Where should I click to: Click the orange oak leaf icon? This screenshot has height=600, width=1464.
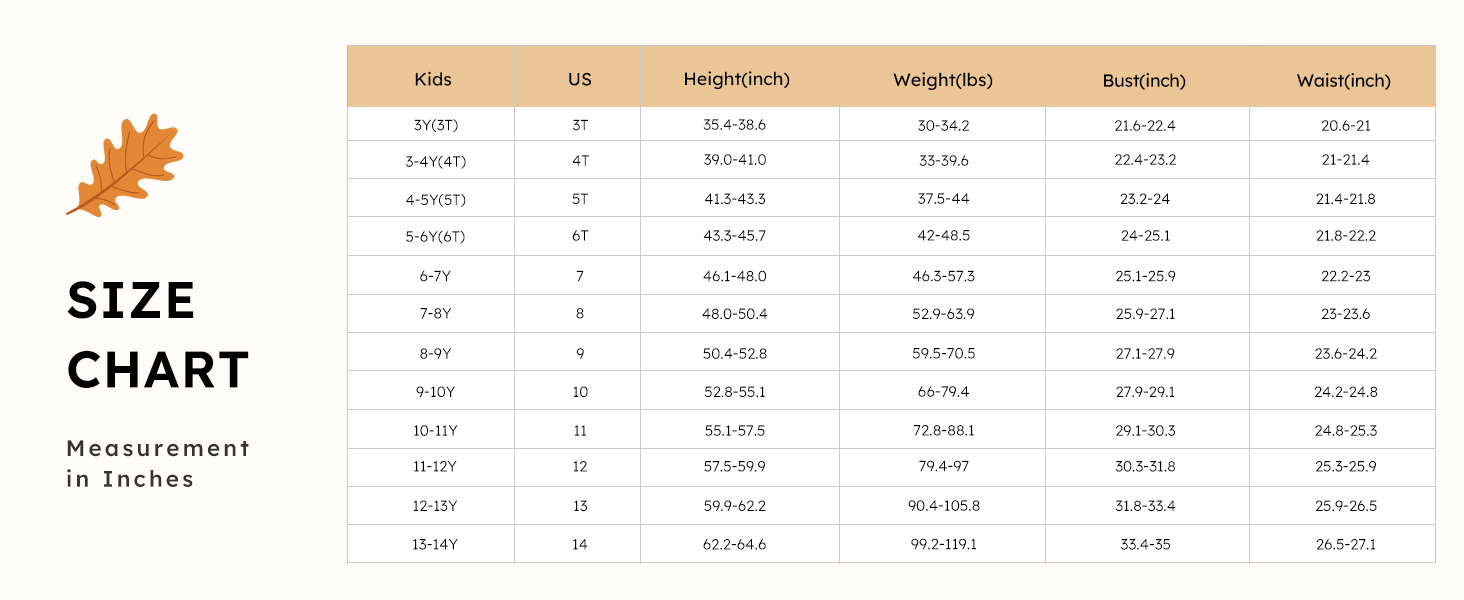click(125, 165)
